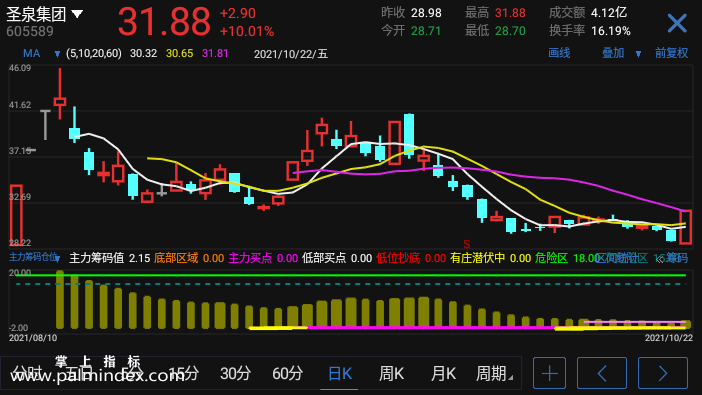The height and width of the screenshot is (395, 702).
Task: Click the 20.00 indicator axis label
Action: pyautogui.click(x=20, y=273)
